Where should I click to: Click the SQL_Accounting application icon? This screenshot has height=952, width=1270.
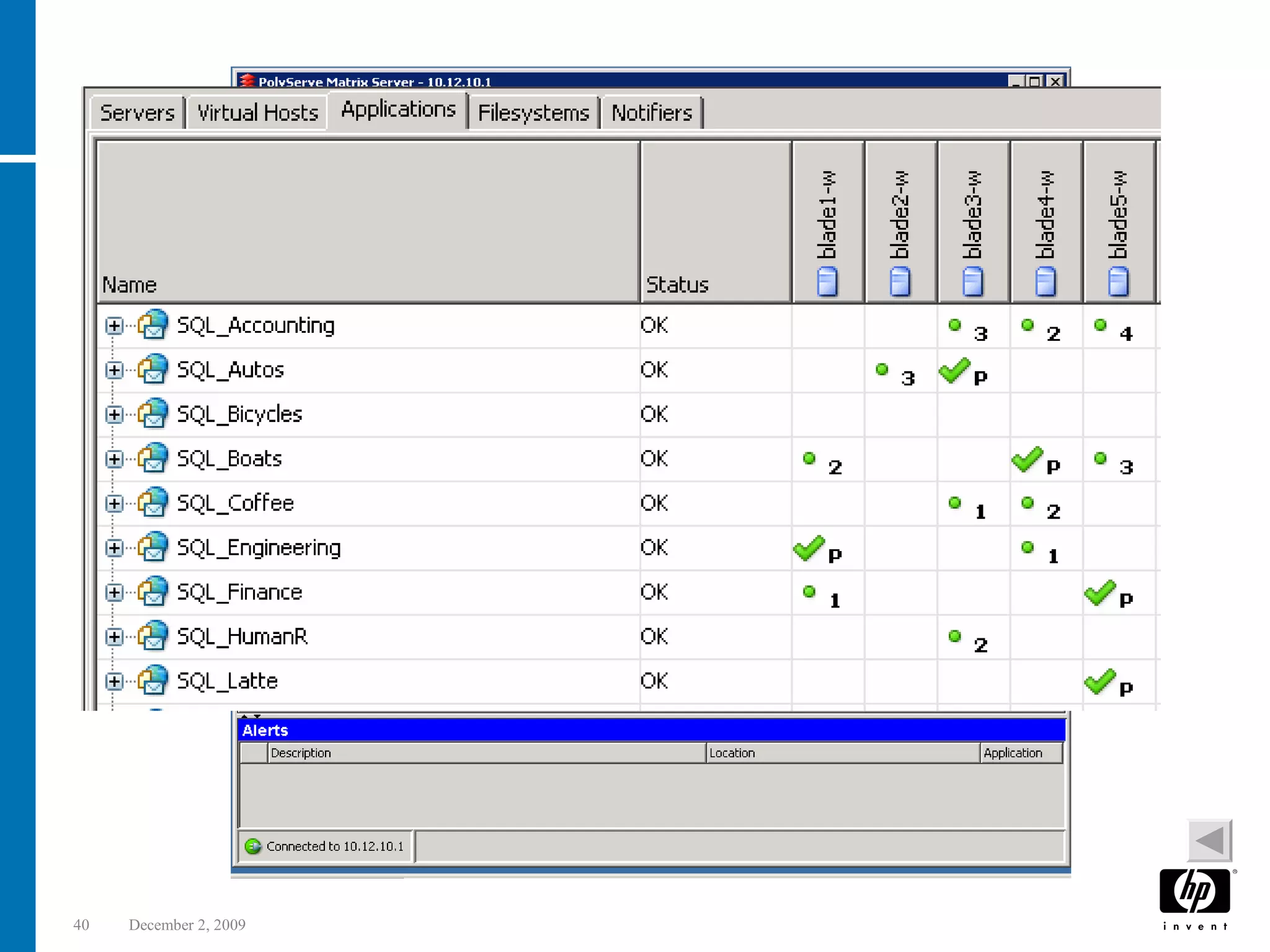(x=153, y=325)
